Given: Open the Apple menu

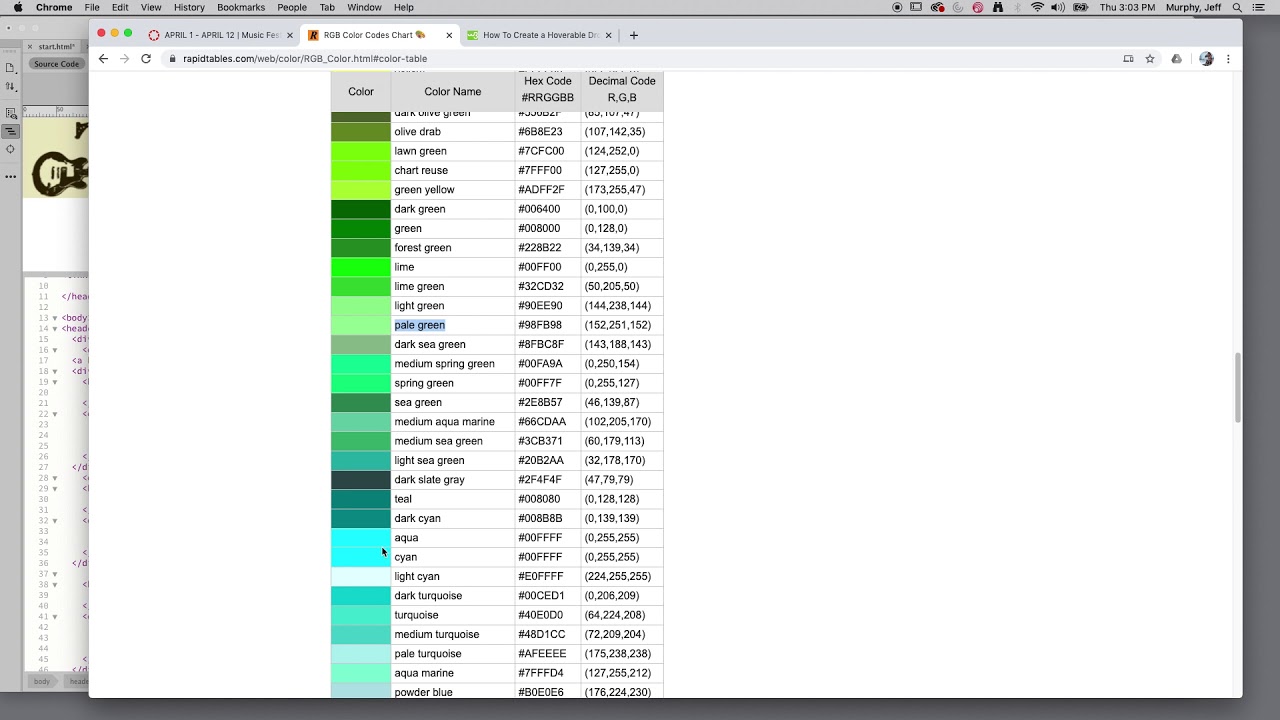Looking at the screenshot, I should pos(18,7).
